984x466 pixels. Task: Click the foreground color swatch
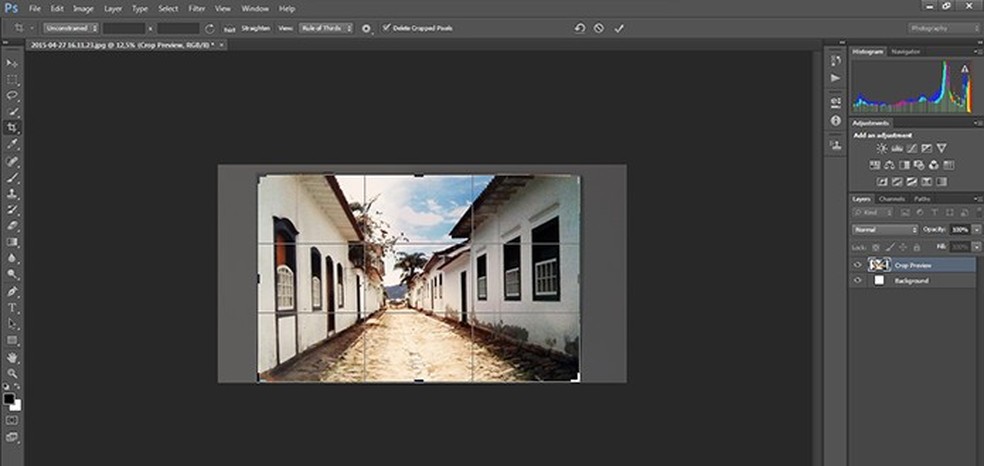coord(9,399)
